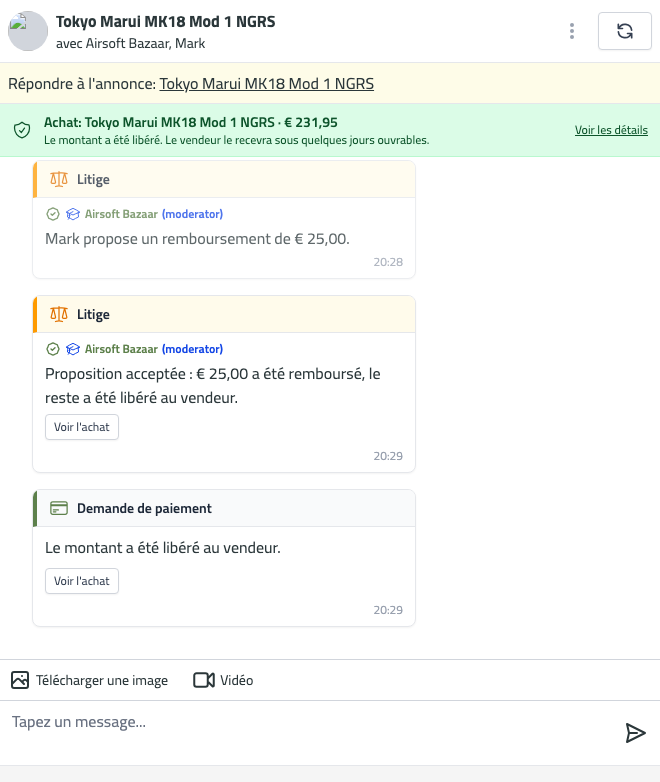Image resolution: width=660 pixels, height=782 pixels.
Task: Click the message Mark propose un remboursement de € 25,00
Action: (x=198, y=239)
